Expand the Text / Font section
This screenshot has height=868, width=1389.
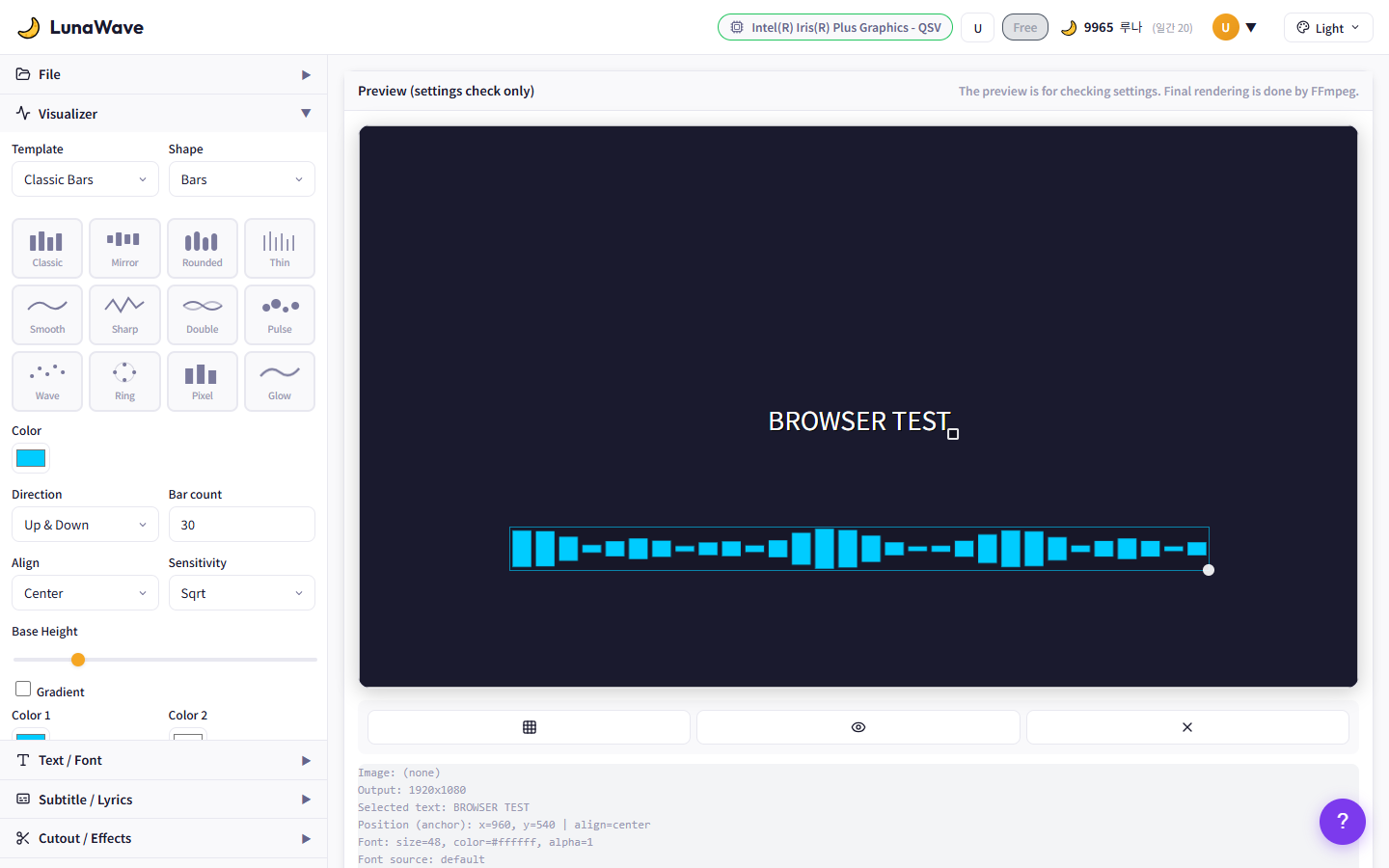164,760
